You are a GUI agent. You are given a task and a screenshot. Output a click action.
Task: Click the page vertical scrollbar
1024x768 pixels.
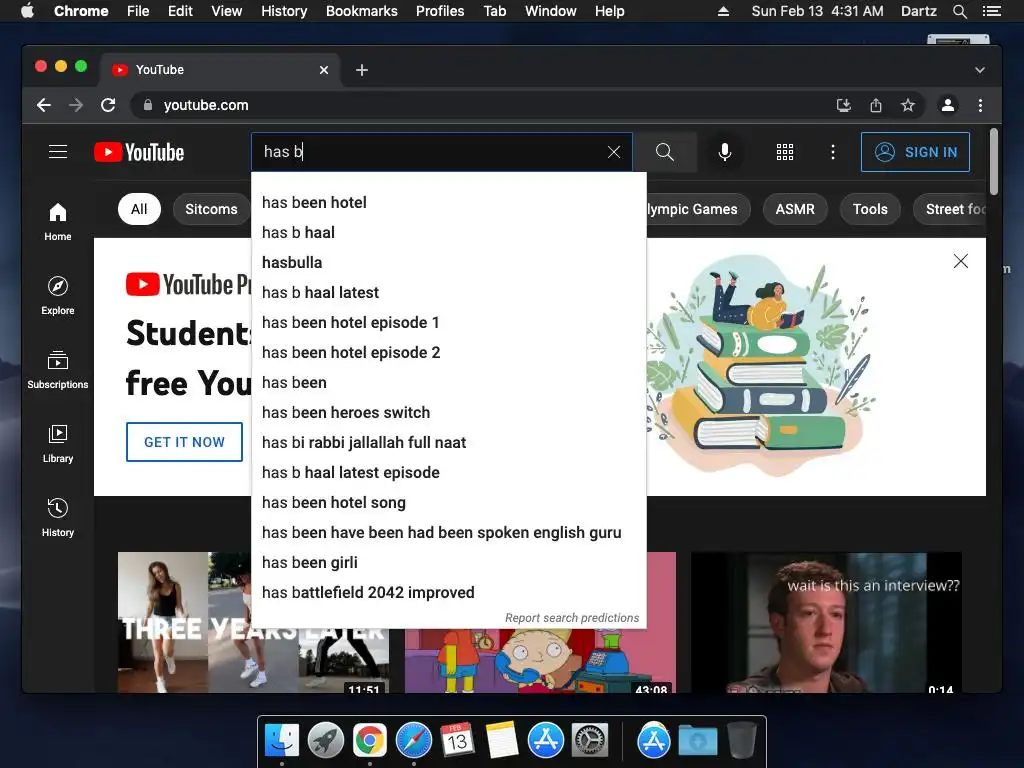tap(993, 161)
